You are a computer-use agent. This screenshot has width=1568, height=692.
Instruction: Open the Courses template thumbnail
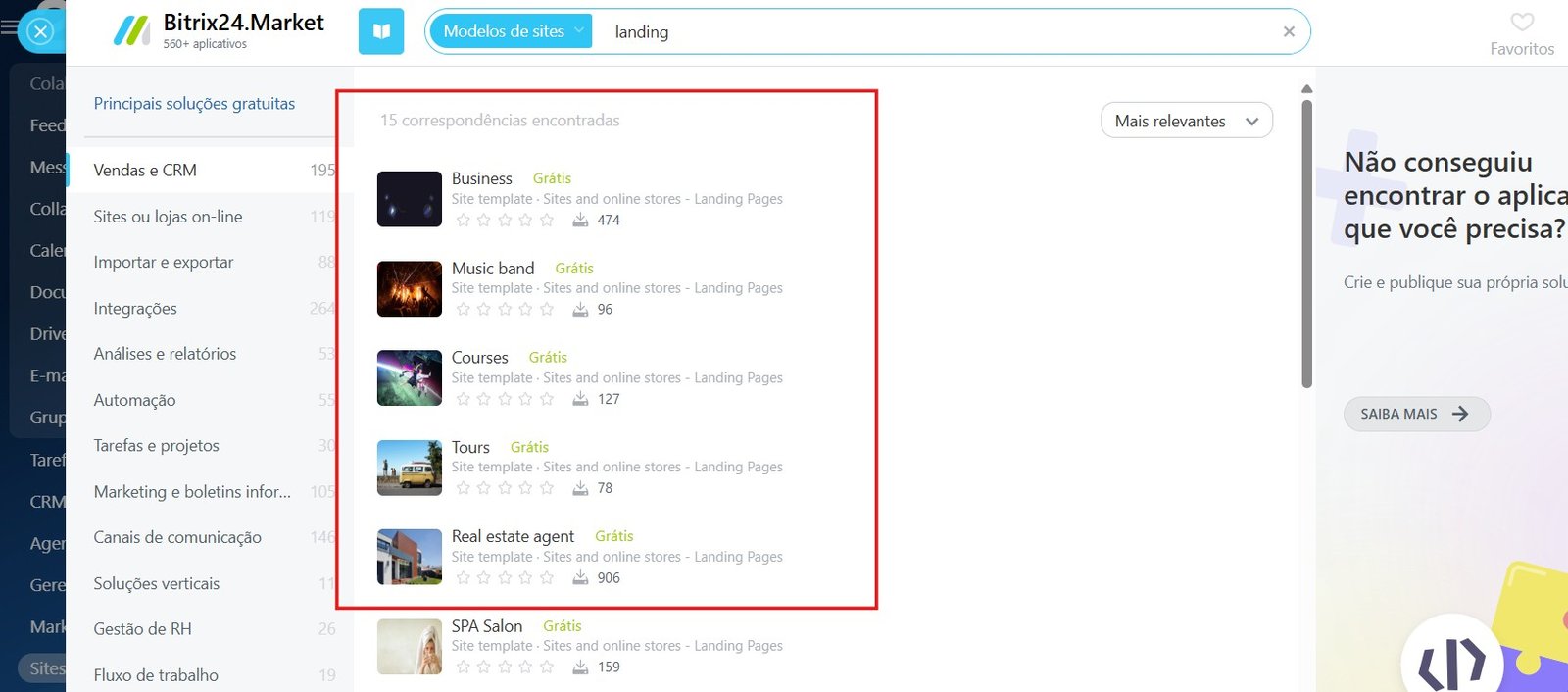pyautogui.click(x=410, y=378)
